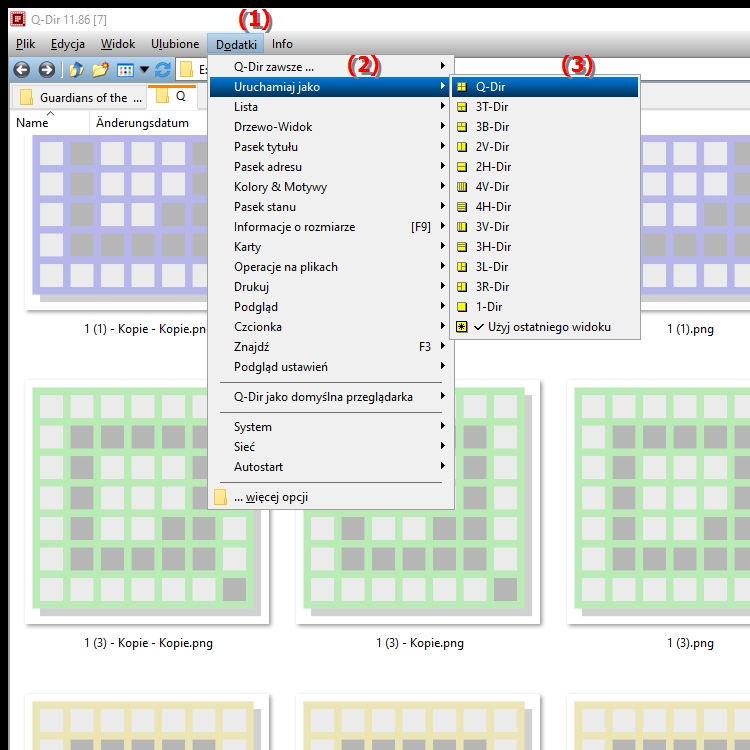Viewport: 750px width, 750px height.
Task: Open the Info menu
Action: (x=282, y=44)
